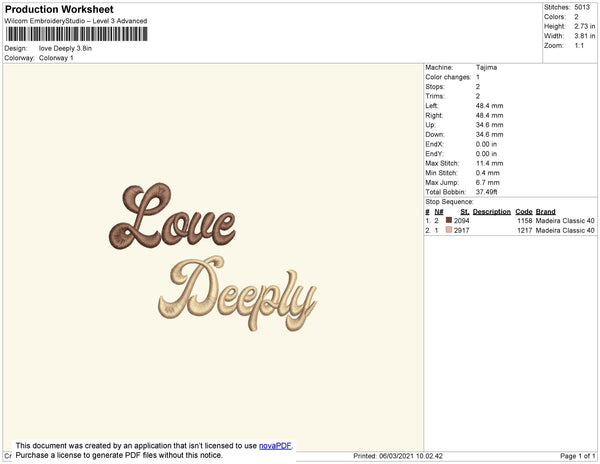The height and width of the screenshot is (464, 600).
Task: Click the Left value 48.4 mm
Action: (489, 106)
